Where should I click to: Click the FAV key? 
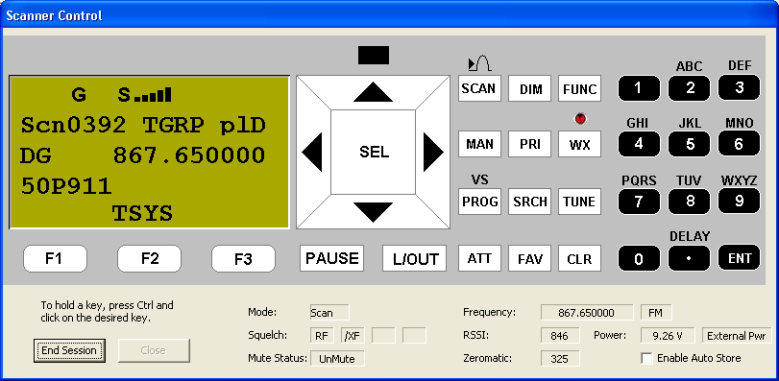point(530,258)
